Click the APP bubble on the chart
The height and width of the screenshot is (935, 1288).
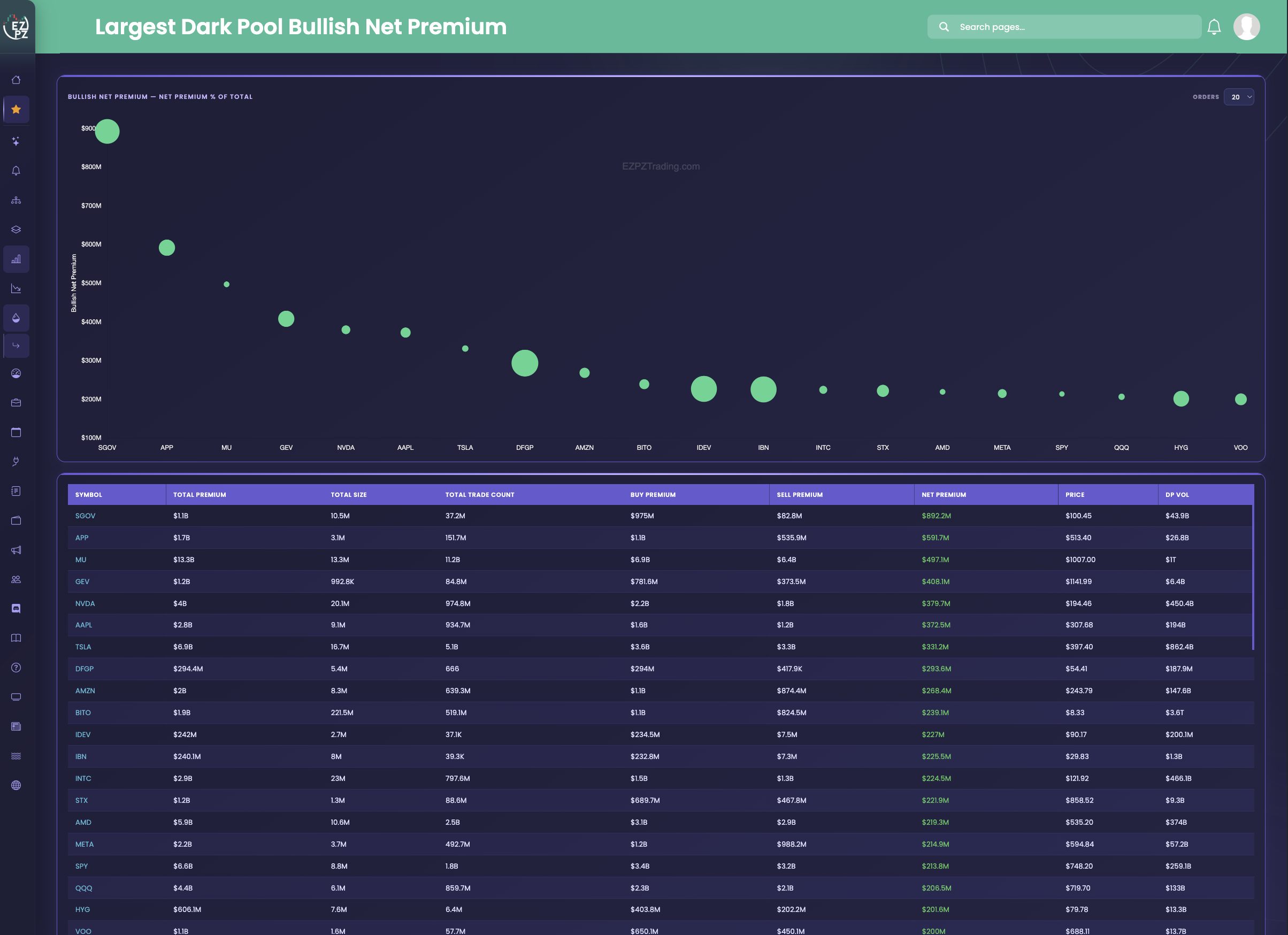coord(167,248)
